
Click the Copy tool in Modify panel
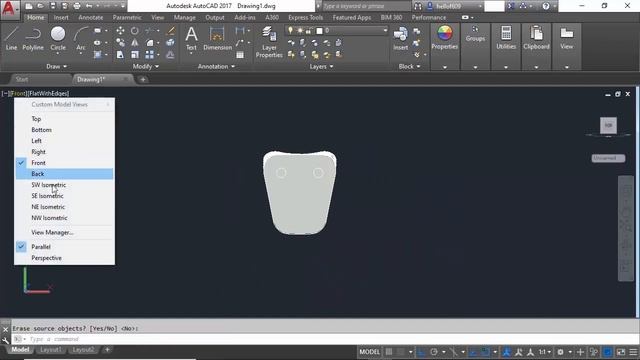coord(120,42)
